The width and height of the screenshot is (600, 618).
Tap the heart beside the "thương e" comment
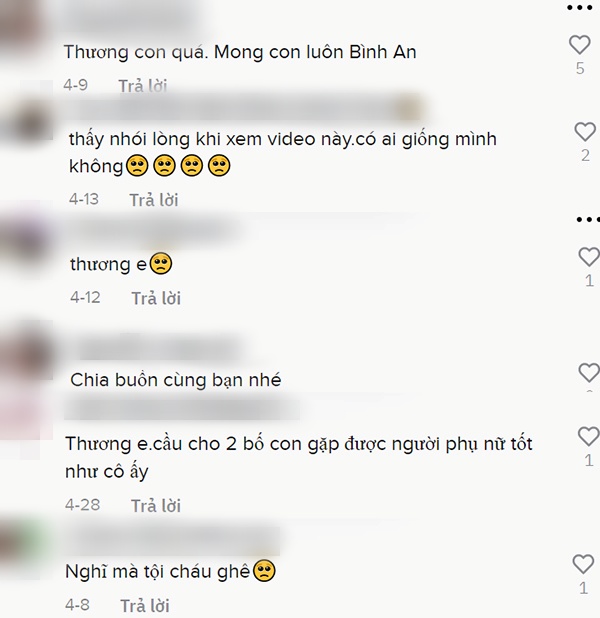pos(589,257)
